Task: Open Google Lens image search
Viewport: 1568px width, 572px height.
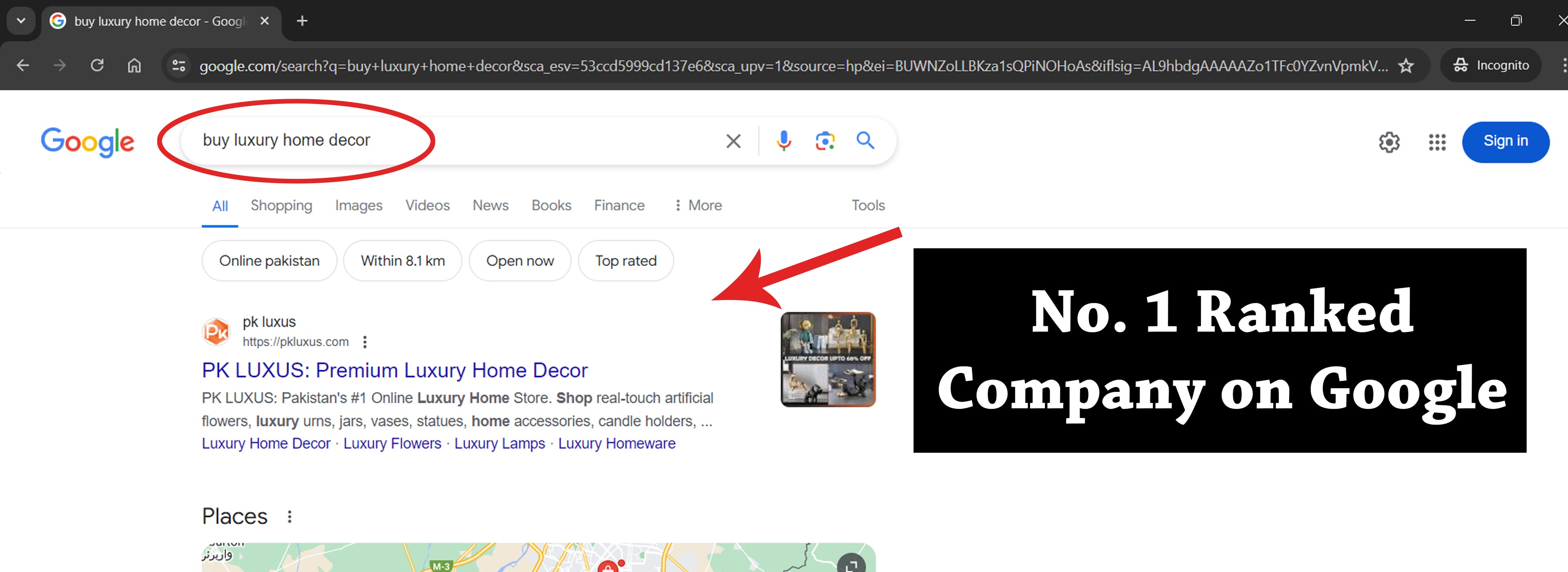Action: pyautogui.click(x=825, y=141)
